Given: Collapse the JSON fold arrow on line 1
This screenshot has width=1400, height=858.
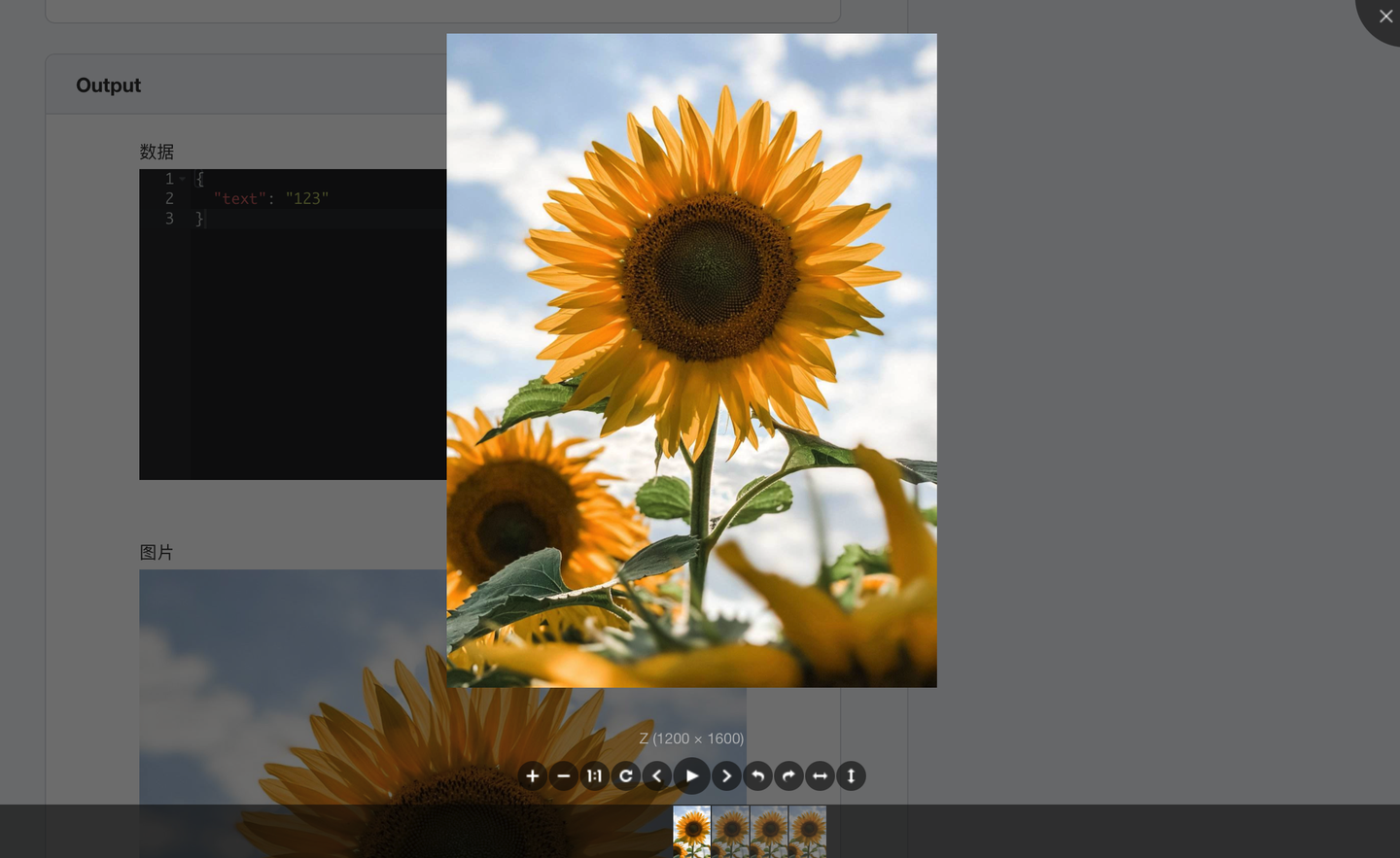Looking at the screenshot, I should tap(182, 179).
